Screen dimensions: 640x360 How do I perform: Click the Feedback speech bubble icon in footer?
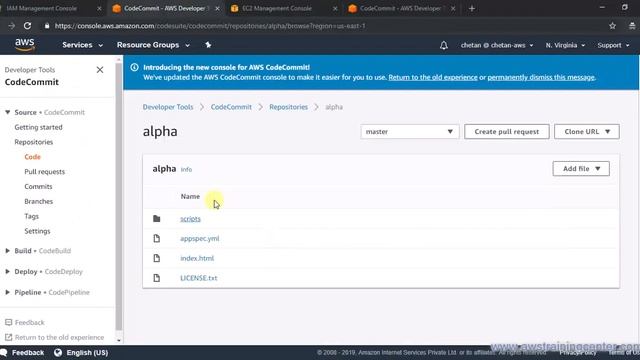click(x=4, y=353)
